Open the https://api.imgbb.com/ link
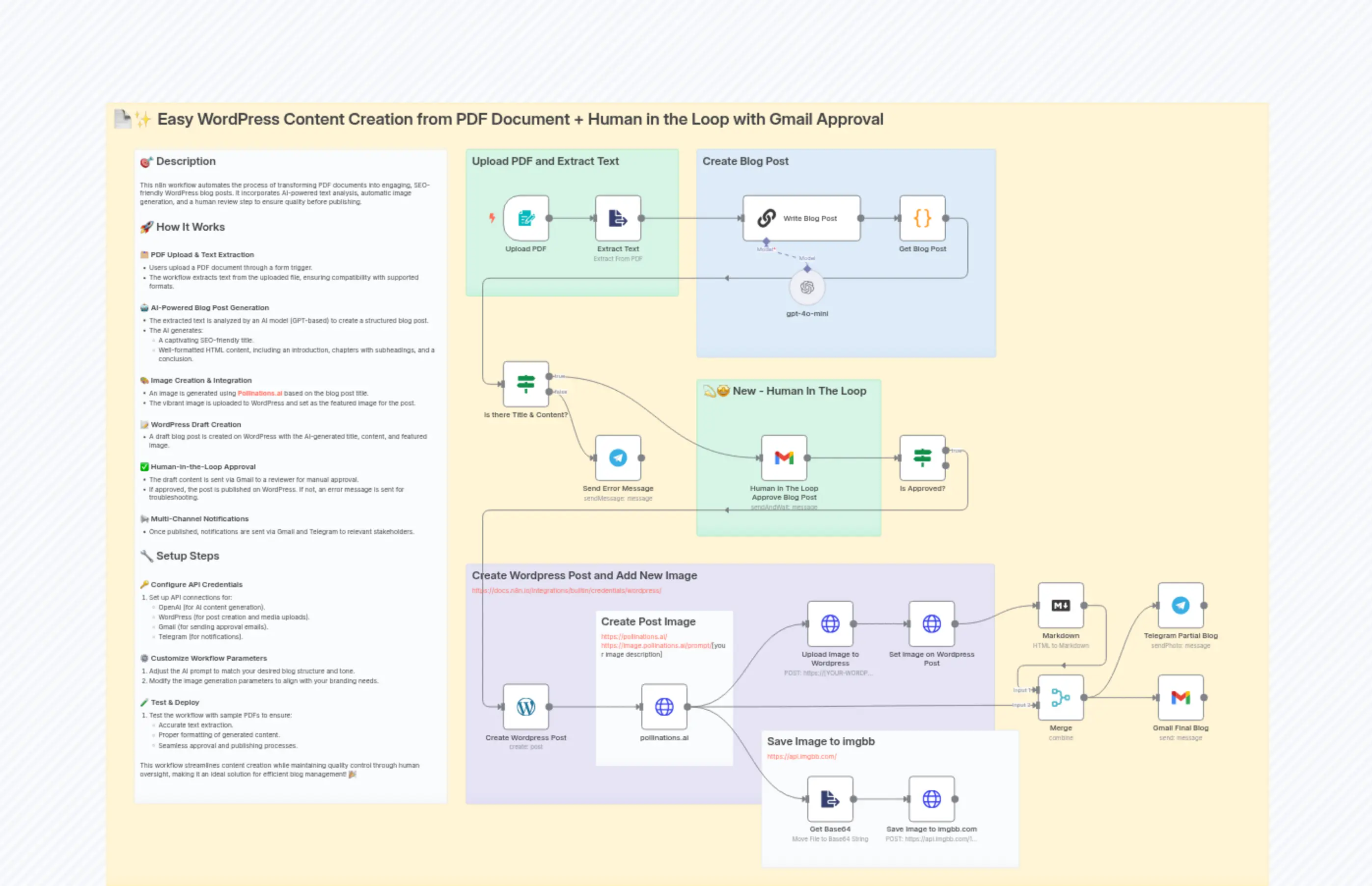 [x=802, y=756]
